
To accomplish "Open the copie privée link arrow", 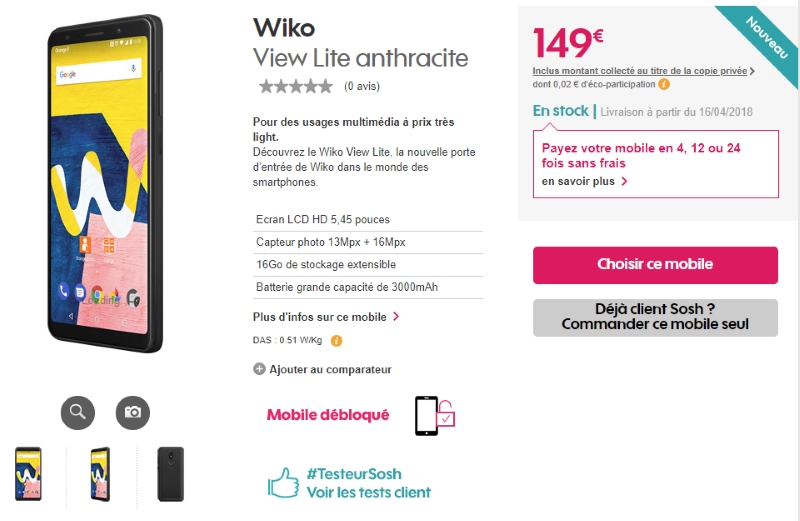I will coord(752,71).
